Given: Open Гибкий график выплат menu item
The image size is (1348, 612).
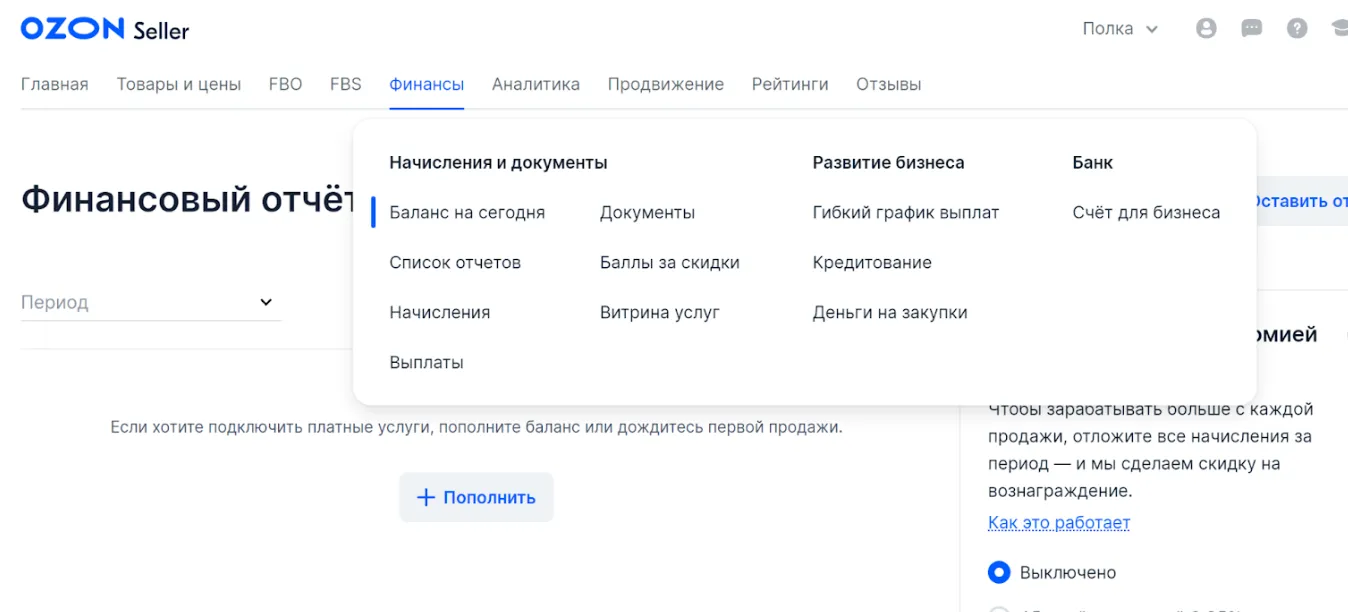Looking at the screenshot, I should coord(905,212).
